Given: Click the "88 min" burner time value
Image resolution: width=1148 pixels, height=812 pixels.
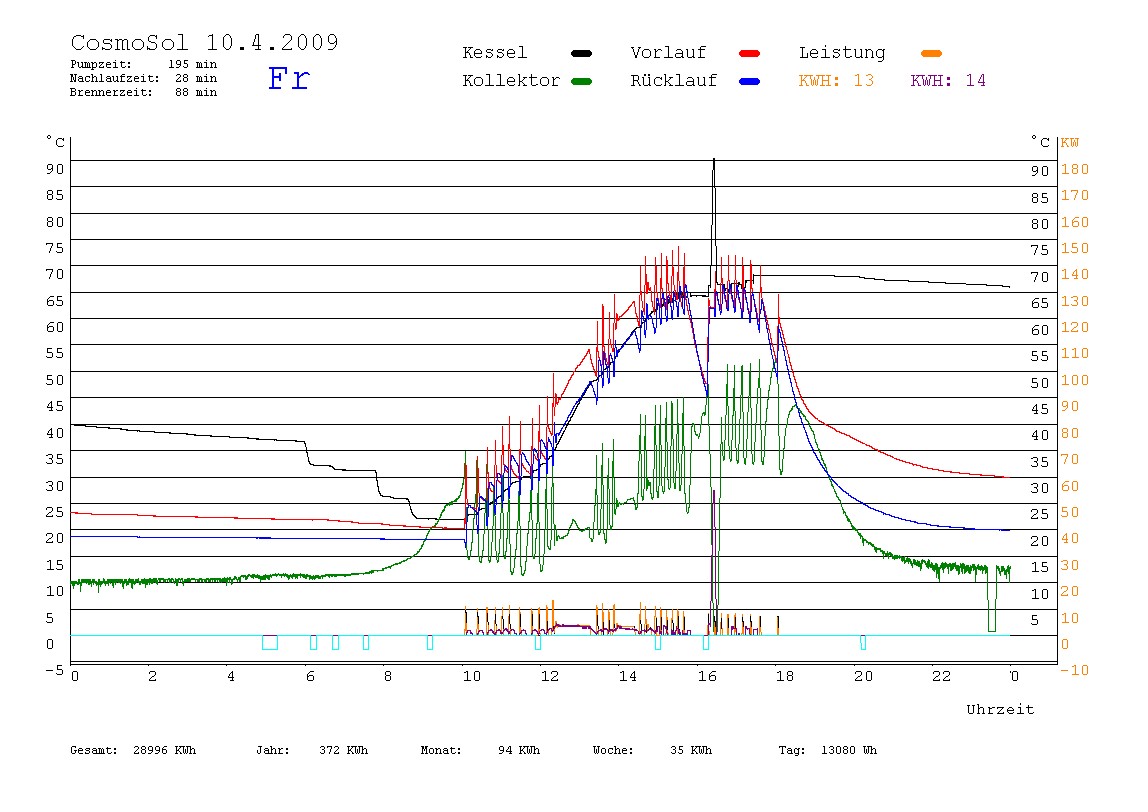Looking at the screenshot, I should tap(195, 92).
